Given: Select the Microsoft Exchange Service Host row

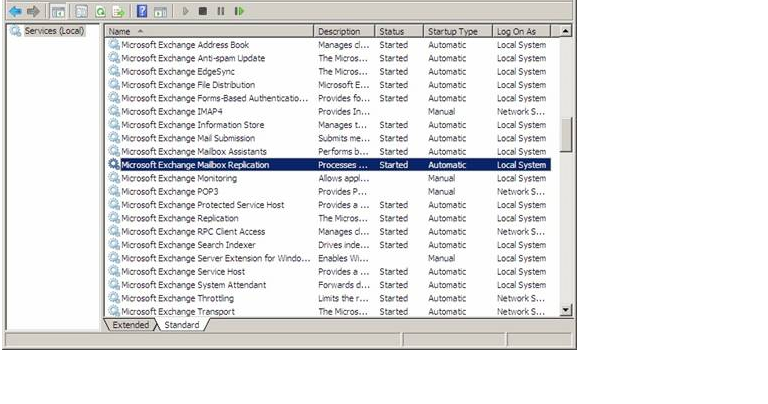Looking at the screenshot, I should [328, 271].
